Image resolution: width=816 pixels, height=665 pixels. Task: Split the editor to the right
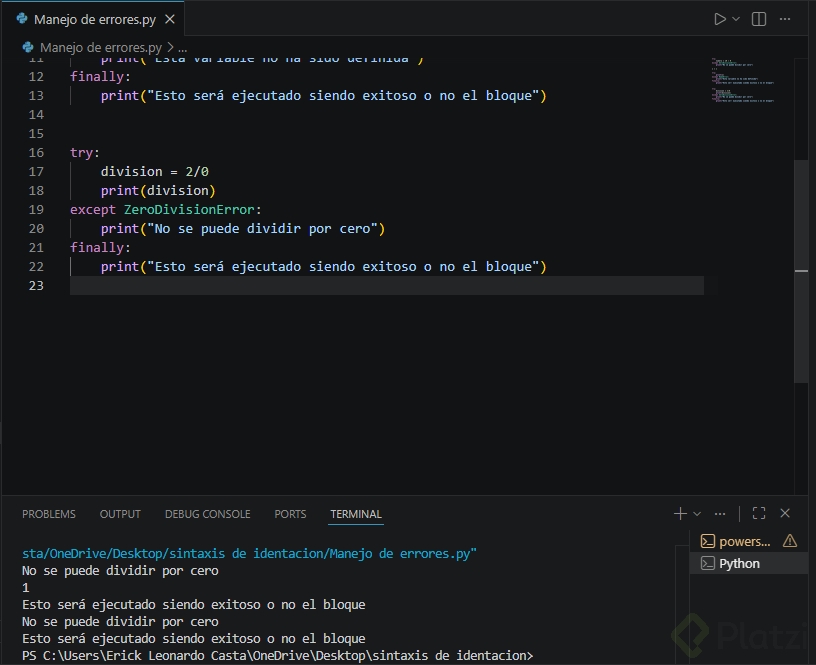coord(759,19)
